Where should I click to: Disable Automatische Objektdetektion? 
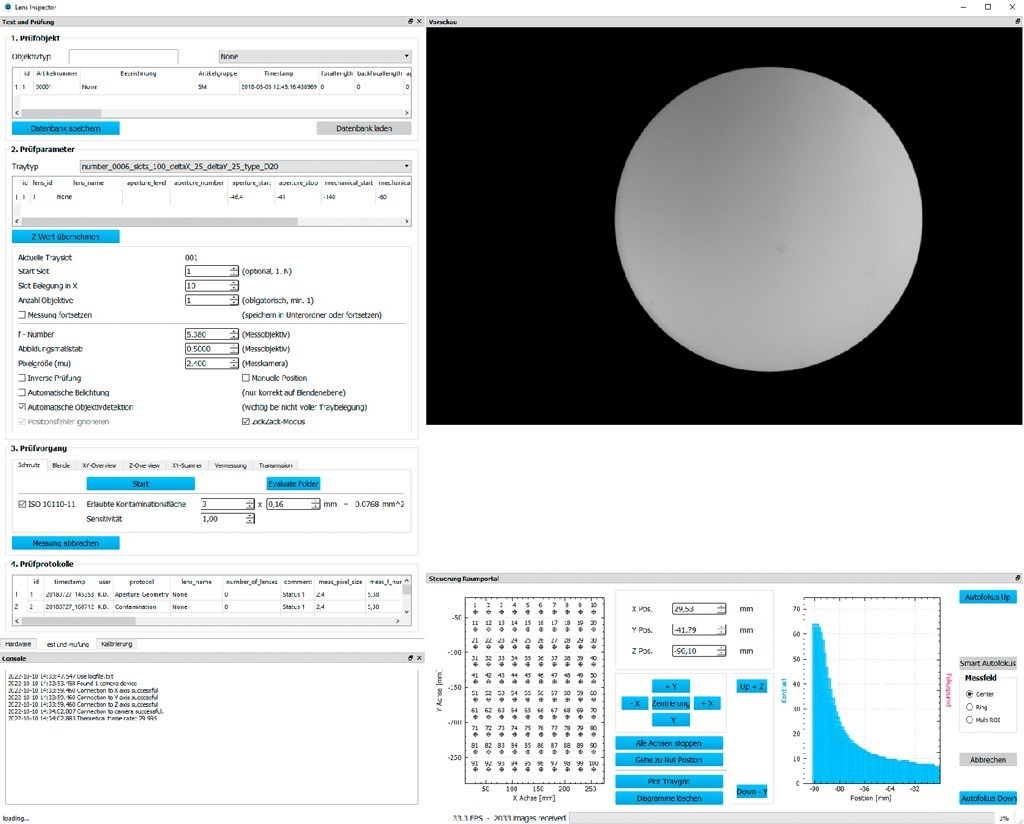pos(22,407)
